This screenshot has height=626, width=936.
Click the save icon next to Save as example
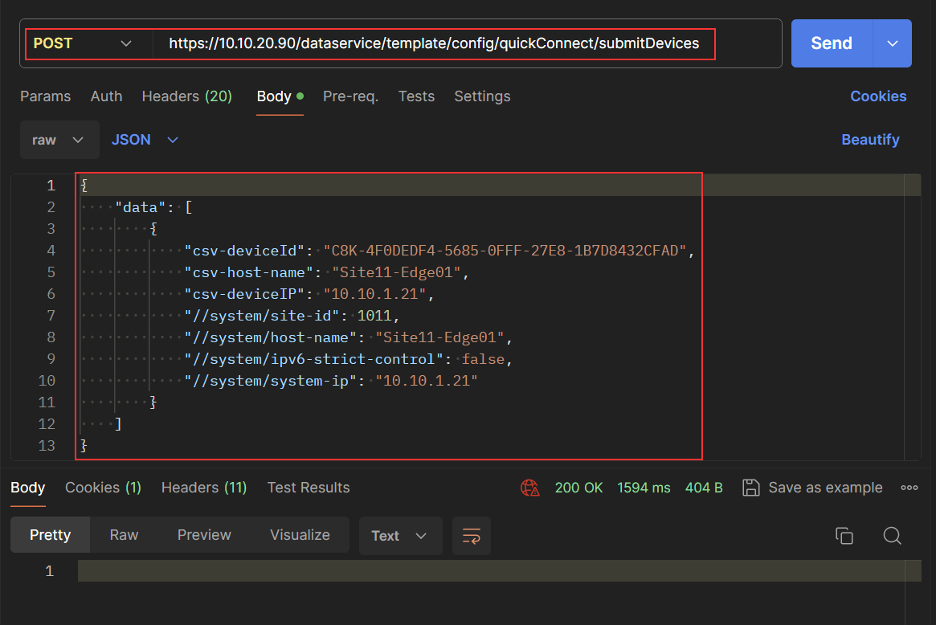[x=751, y=488]
